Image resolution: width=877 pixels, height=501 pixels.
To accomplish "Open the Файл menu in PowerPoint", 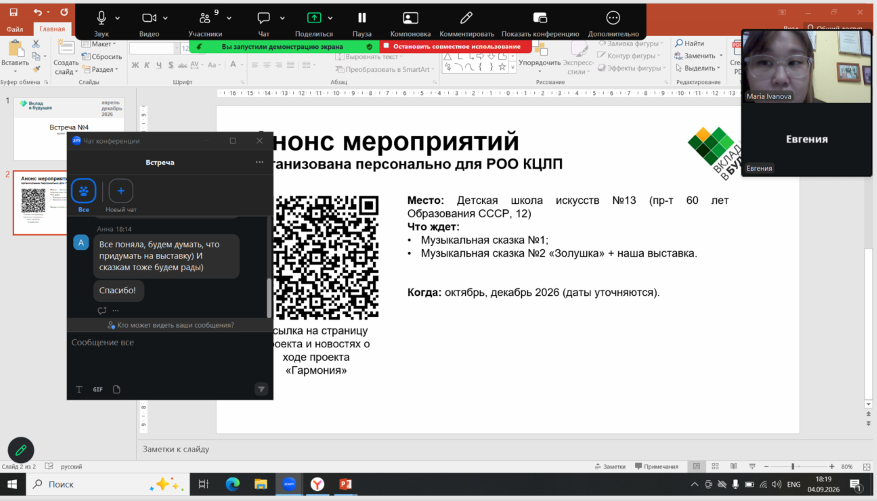I will tap(15, 29).
